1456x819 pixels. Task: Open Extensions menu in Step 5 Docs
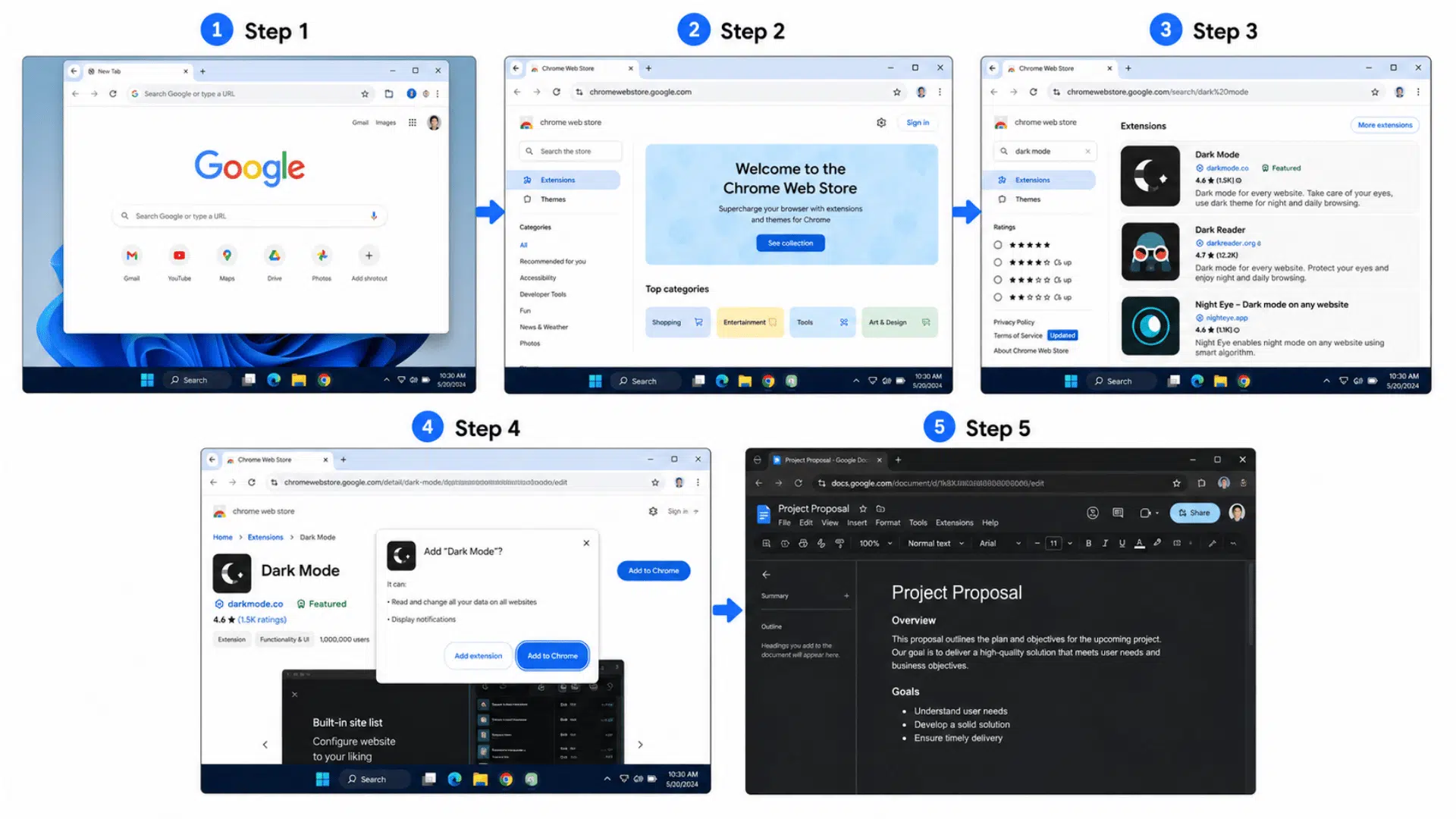[x=954, y=523]
